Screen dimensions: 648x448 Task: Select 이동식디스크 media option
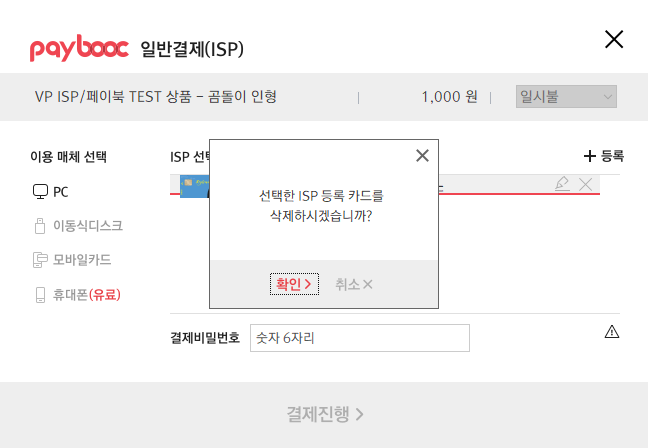[79, 226]
